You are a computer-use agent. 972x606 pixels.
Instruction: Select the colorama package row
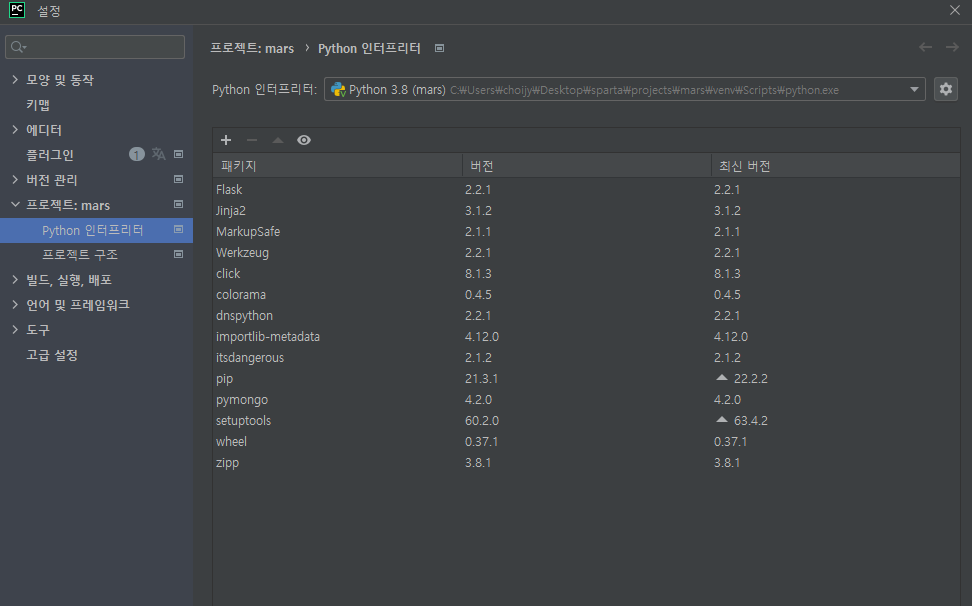(586, 295)
